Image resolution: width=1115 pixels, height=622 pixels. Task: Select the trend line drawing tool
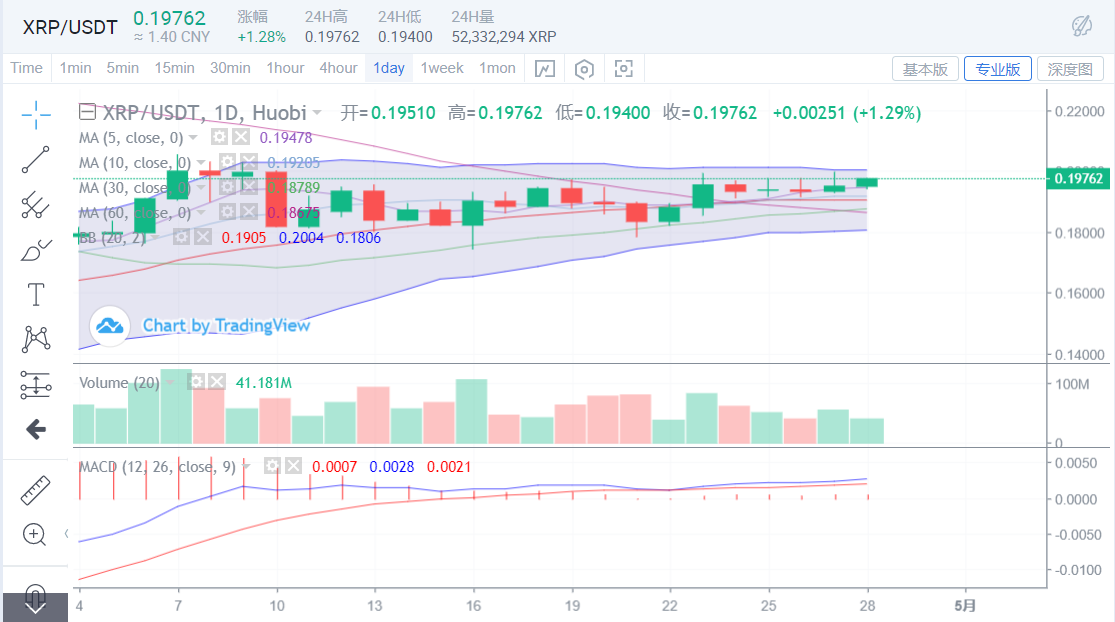(x=36, y=160)
